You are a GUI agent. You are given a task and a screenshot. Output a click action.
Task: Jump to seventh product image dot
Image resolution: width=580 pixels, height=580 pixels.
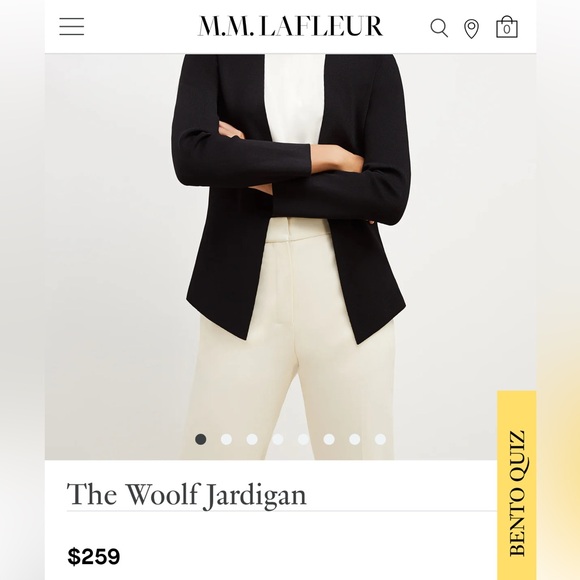pos(354,439)
